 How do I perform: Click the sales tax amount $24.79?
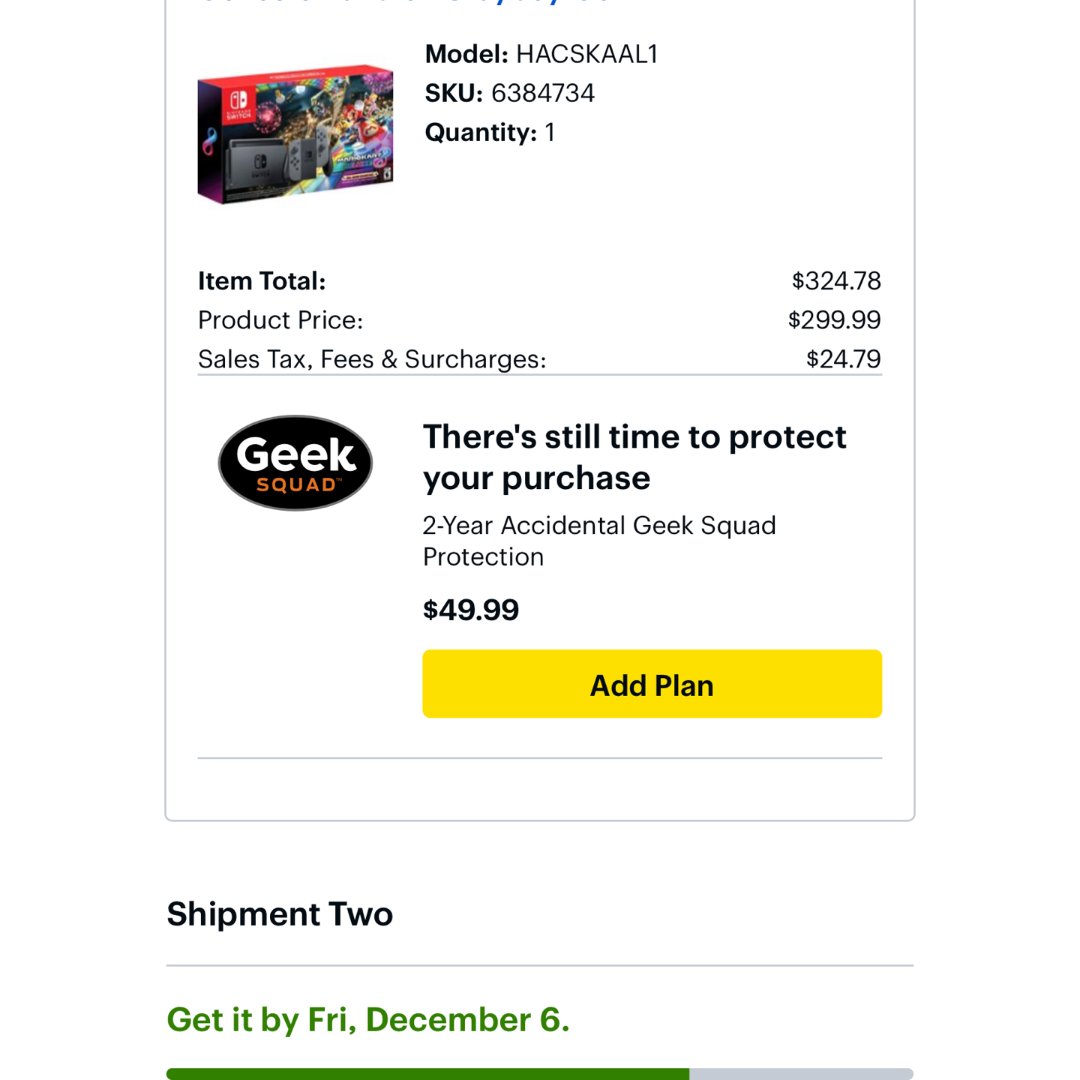[843, 359]
